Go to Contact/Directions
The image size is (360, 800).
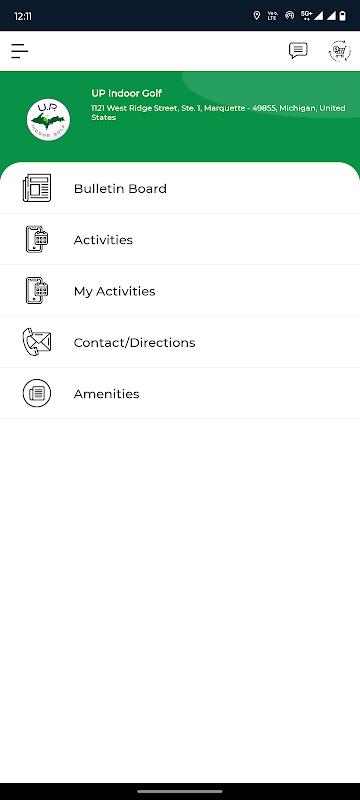[180, 342]
